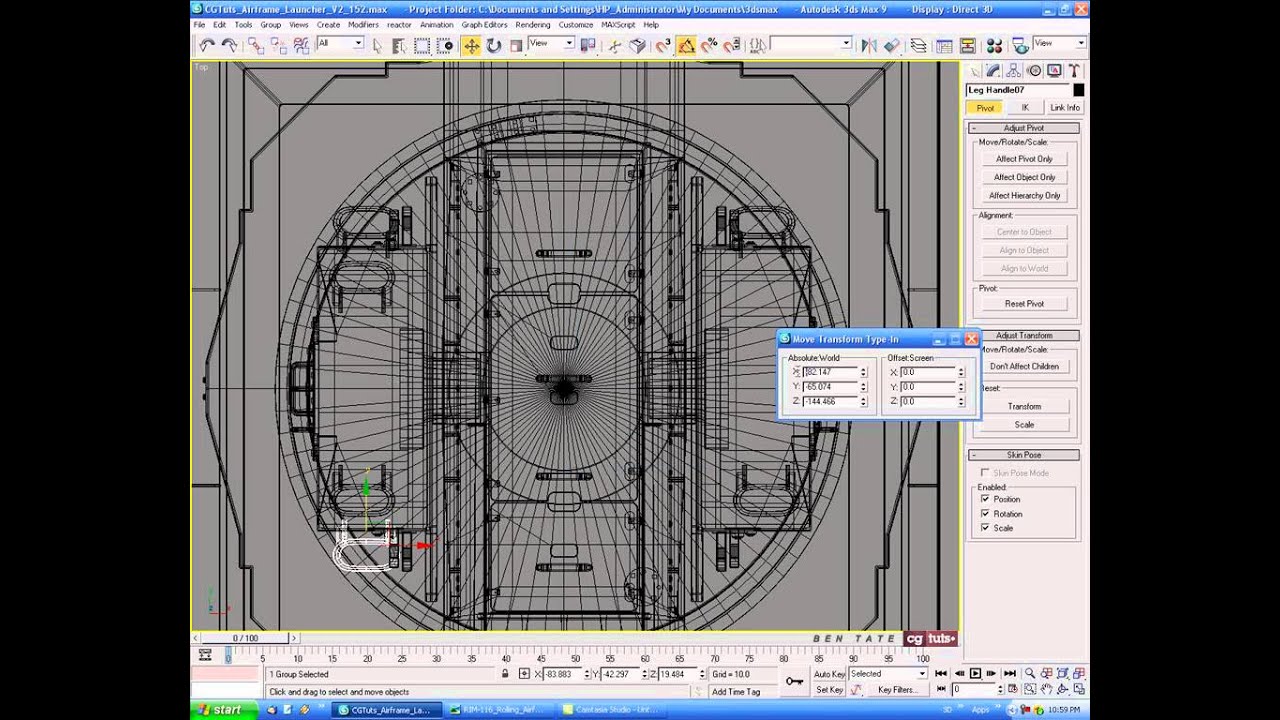Open the Layer Manager
This screenshot has width=1280, height=720.
tap(918, 45)
